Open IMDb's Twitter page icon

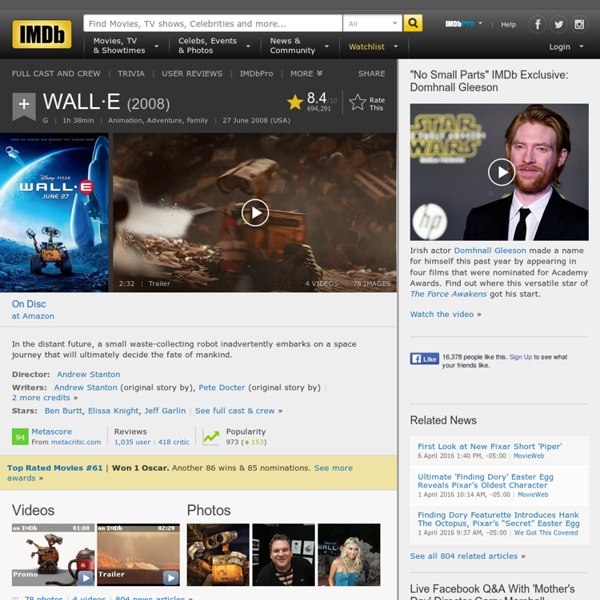[558, 24]
